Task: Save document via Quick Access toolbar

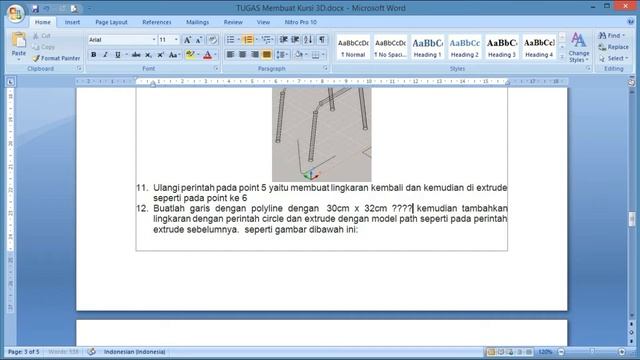Action: (x=35, y=8)
